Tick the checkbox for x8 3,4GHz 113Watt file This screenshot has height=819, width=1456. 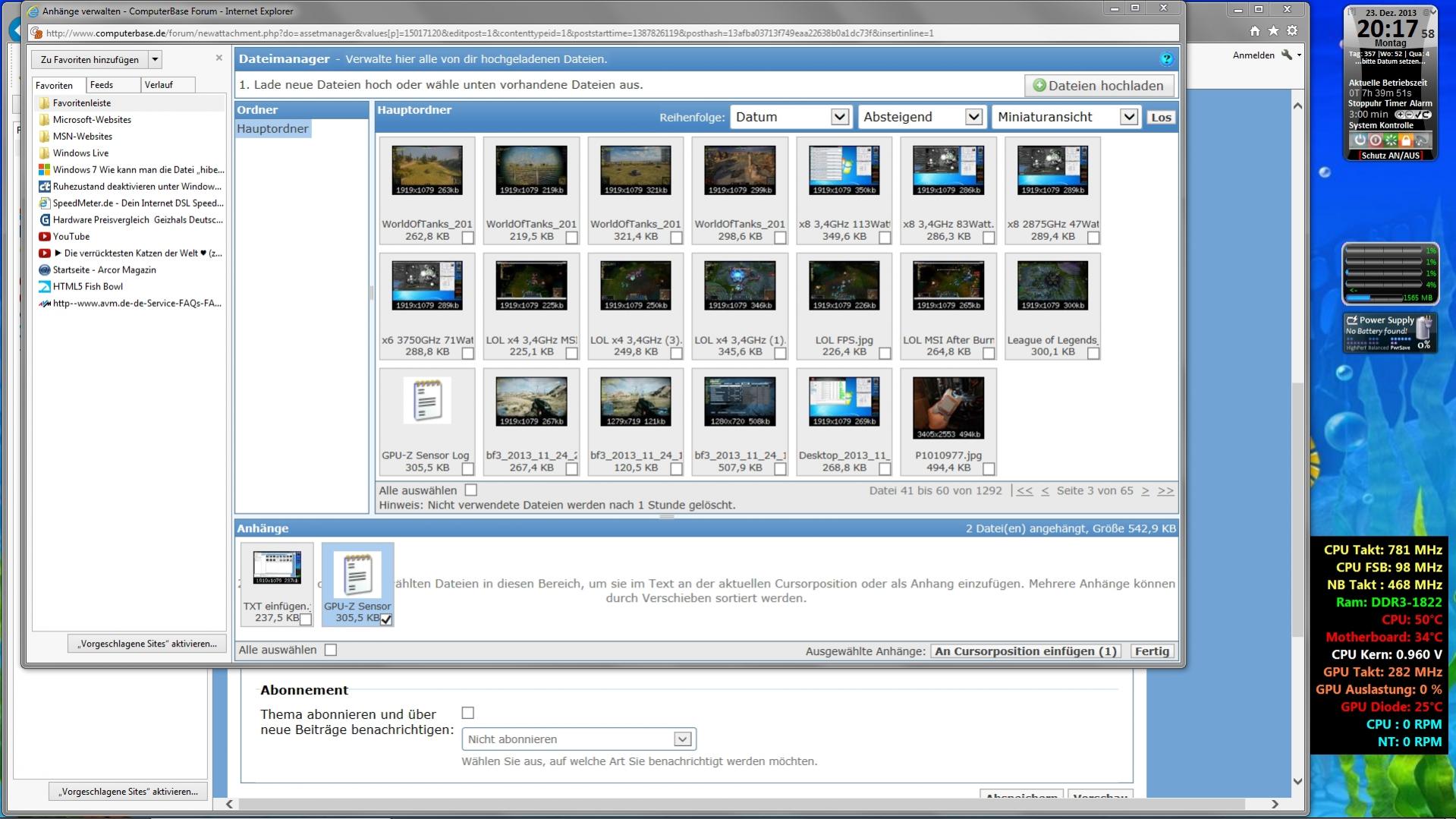[x=885, y=238]
